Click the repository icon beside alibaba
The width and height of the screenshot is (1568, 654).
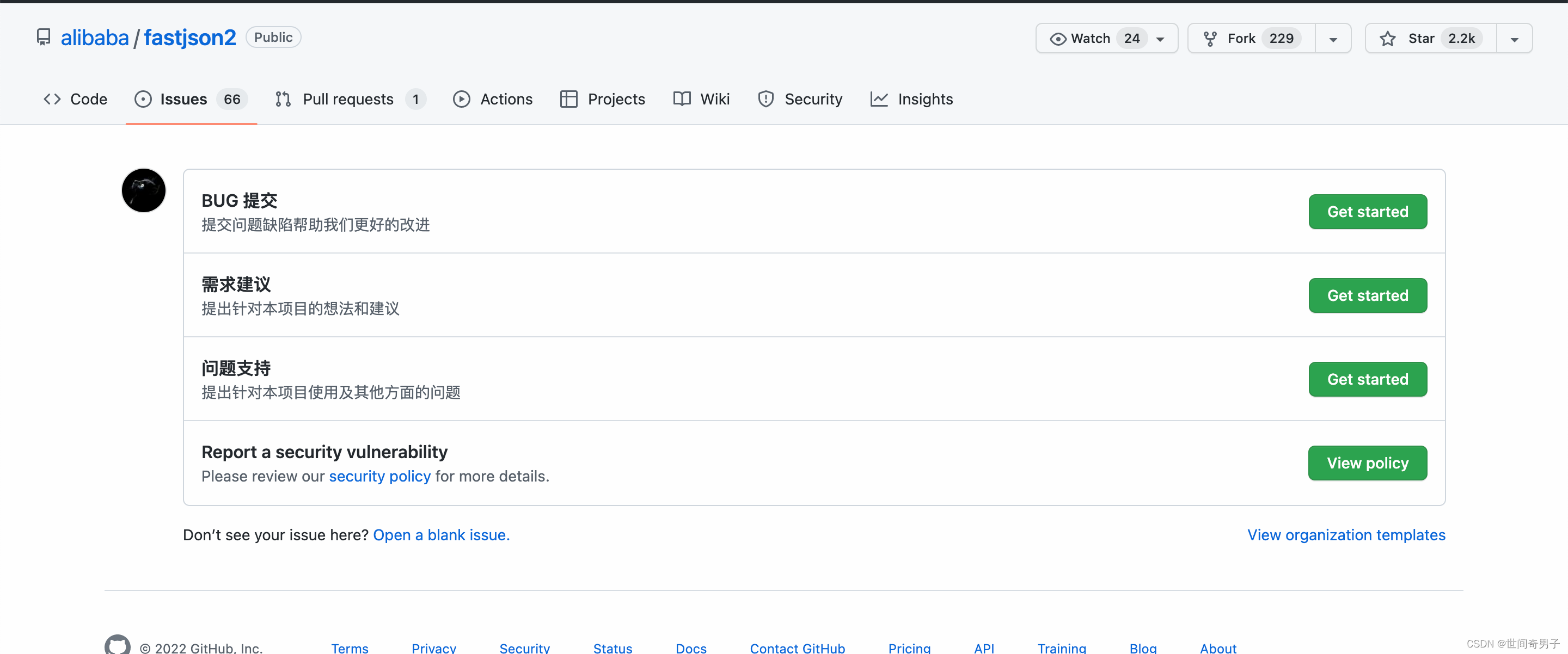(43, 38)
